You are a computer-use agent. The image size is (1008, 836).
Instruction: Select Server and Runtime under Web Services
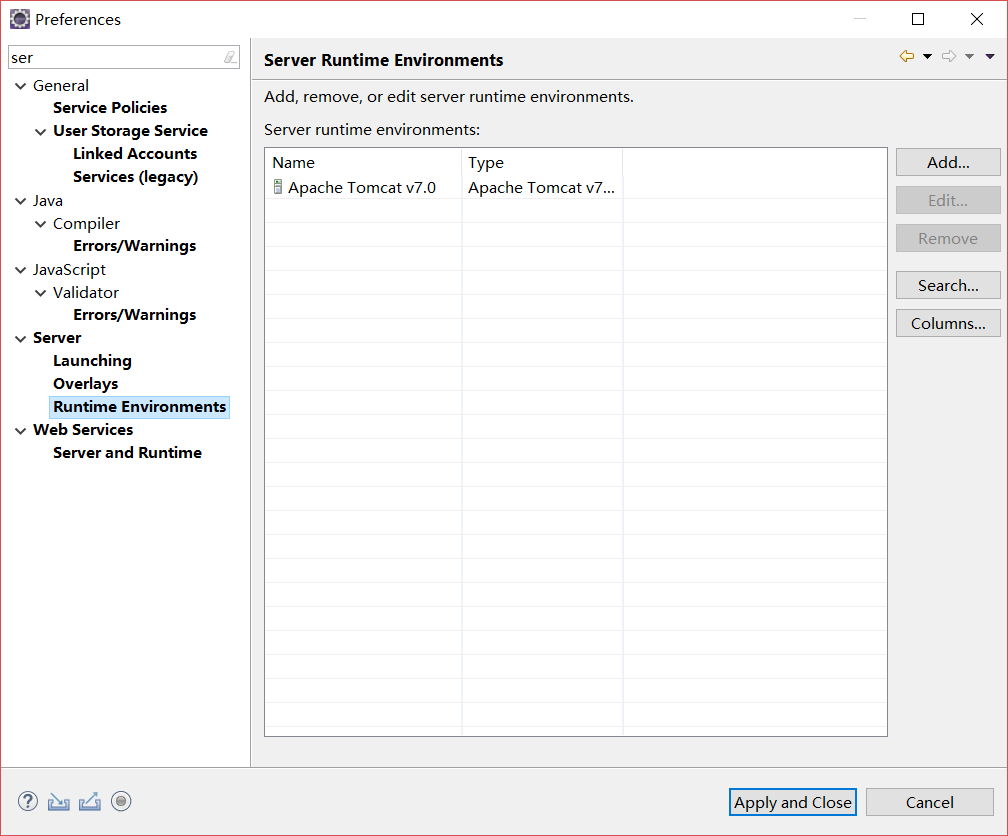click(x=127, y=453)
